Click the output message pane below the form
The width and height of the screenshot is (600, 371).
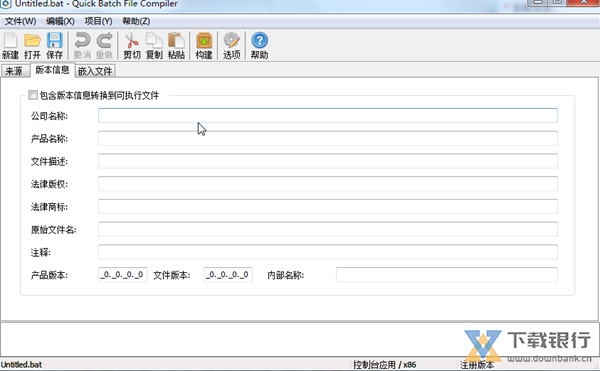(x=300, y=340)
